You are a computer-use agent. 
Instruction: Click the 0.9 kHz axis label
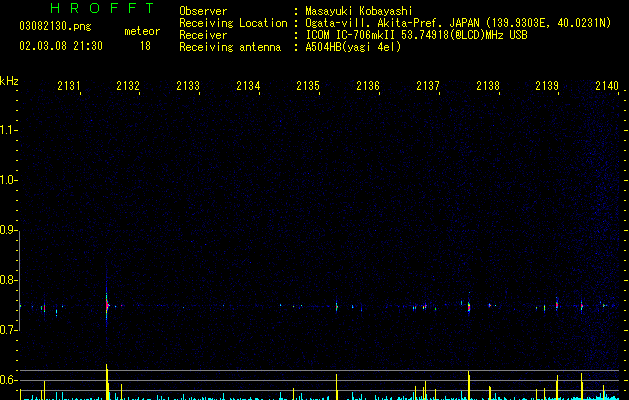click(8, 230)
